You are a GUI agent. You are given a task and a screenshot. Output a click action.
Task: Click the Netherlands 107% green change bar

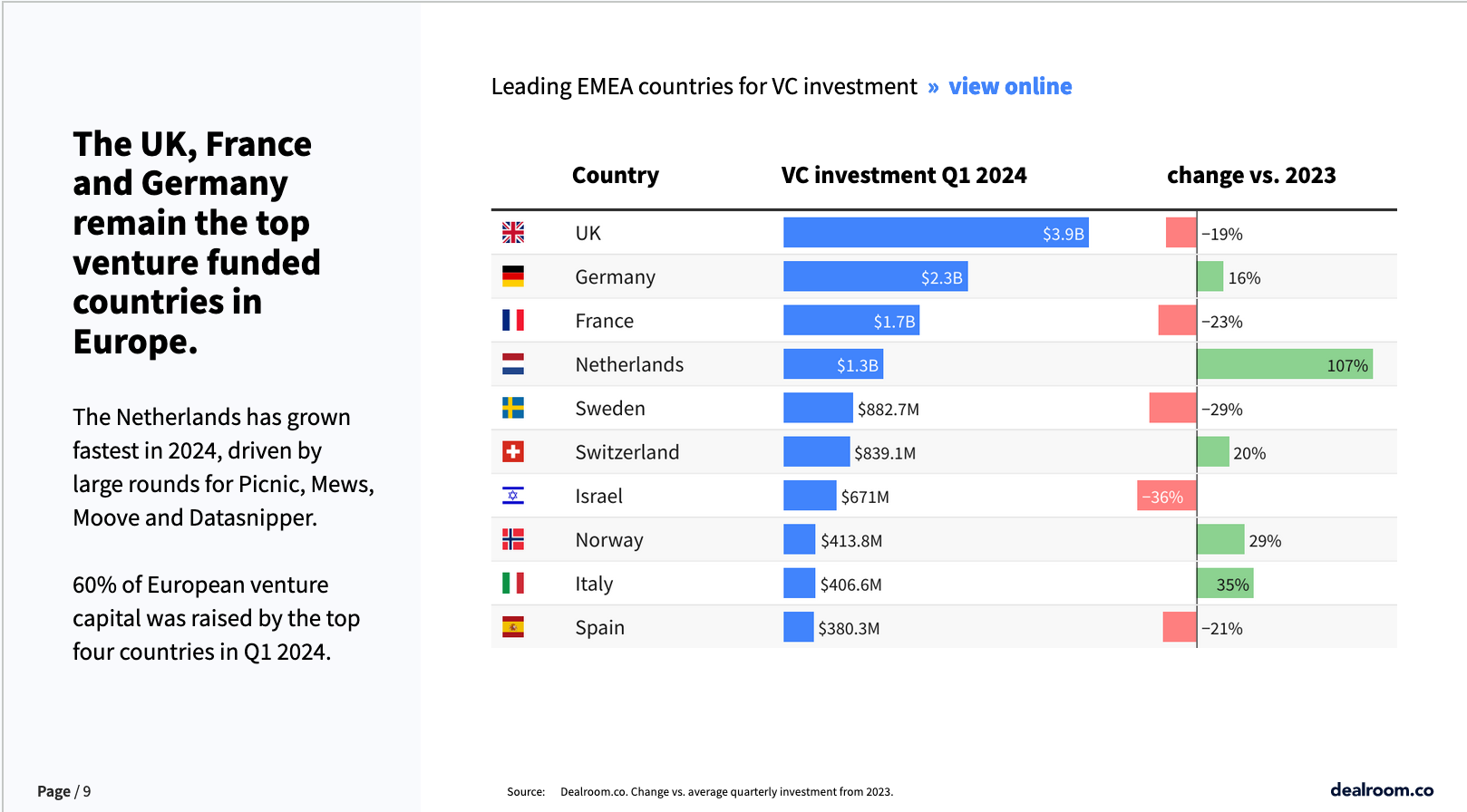point(1284,364)
